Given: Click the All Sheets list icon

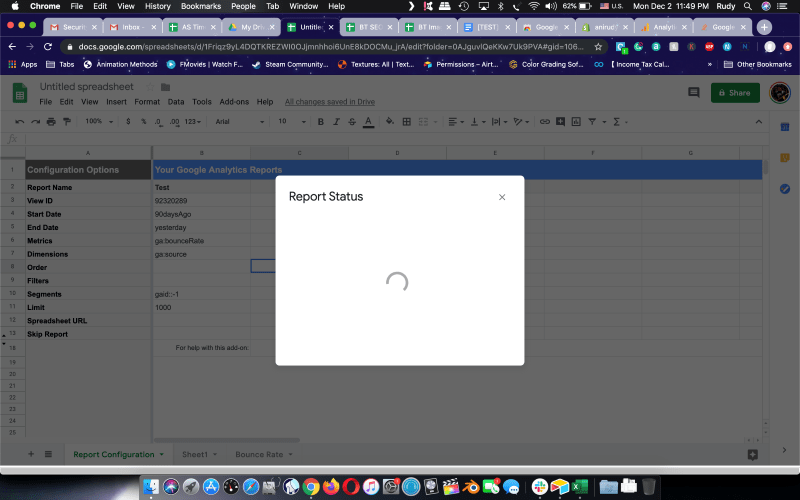Looking at the screenshot, I should pos(48,454).
